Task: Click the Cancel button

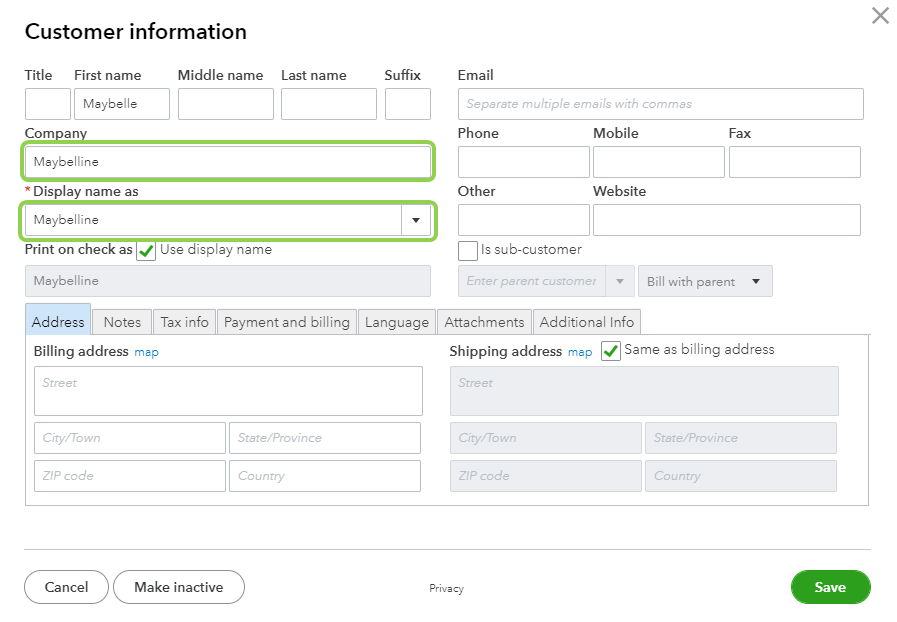Action: tap(66, 587)
